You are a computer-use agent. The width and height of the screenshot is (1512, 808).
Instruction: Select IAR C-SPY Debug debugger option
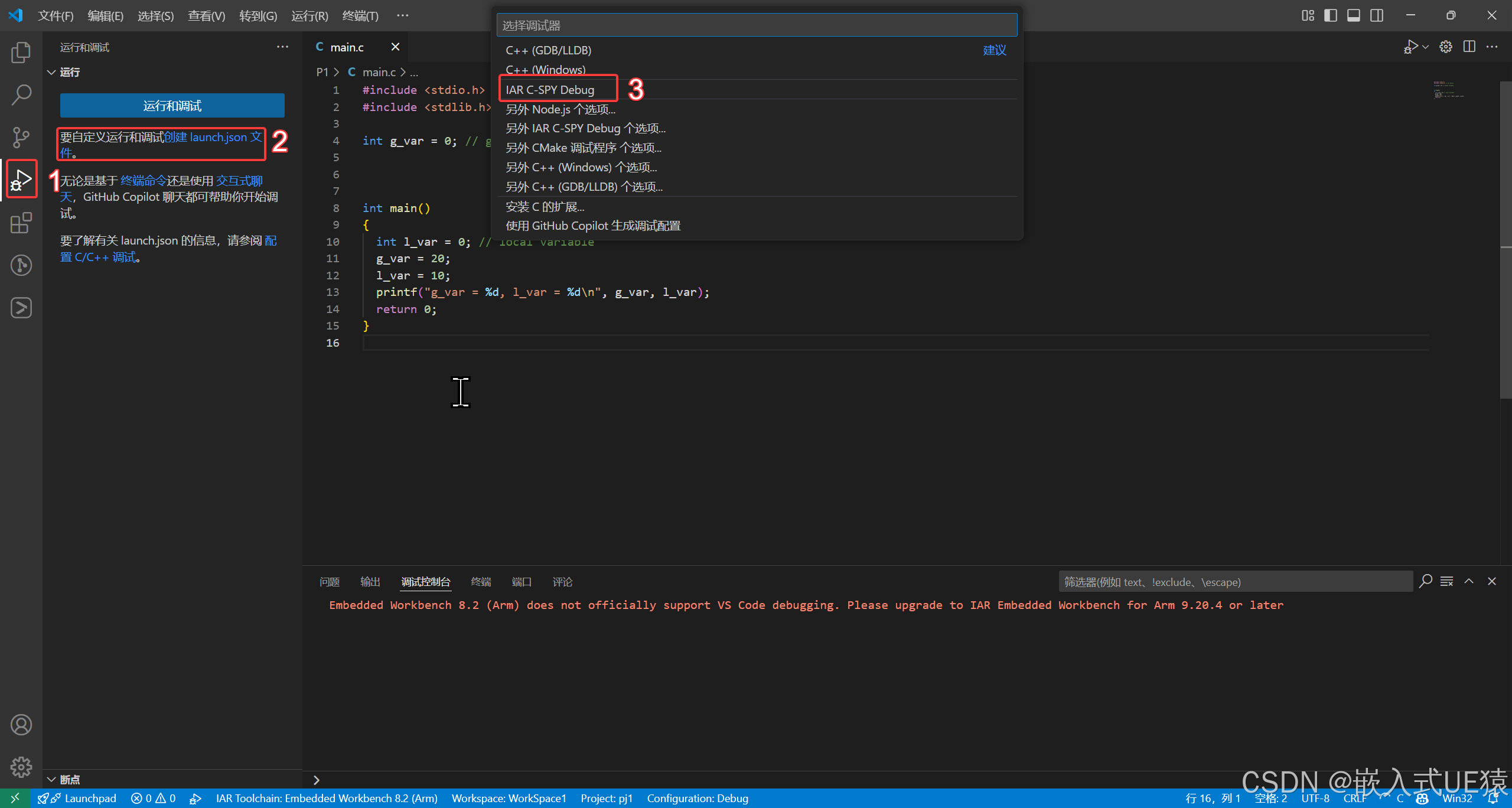pyautogui.click(x=550, y=90)
